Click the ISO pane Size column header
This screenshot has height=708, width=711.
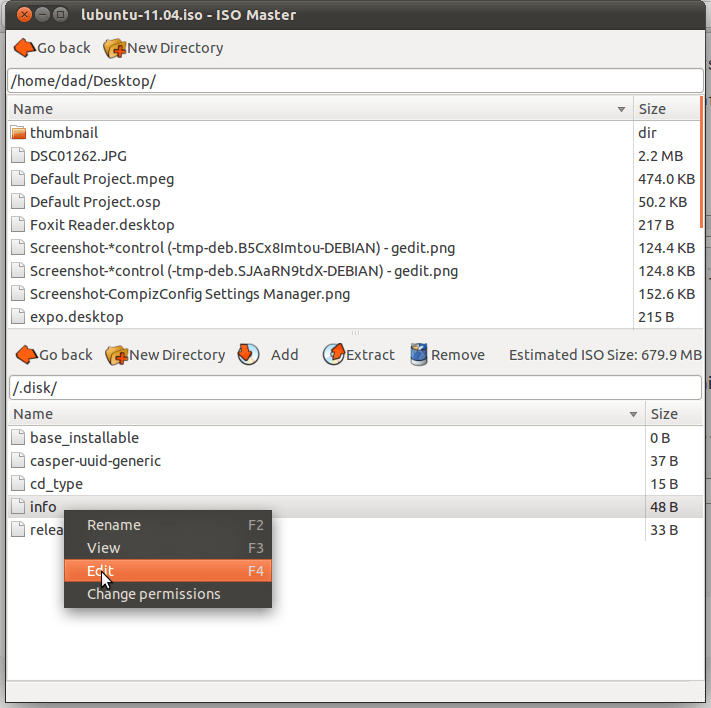click(x=674, y=414)
